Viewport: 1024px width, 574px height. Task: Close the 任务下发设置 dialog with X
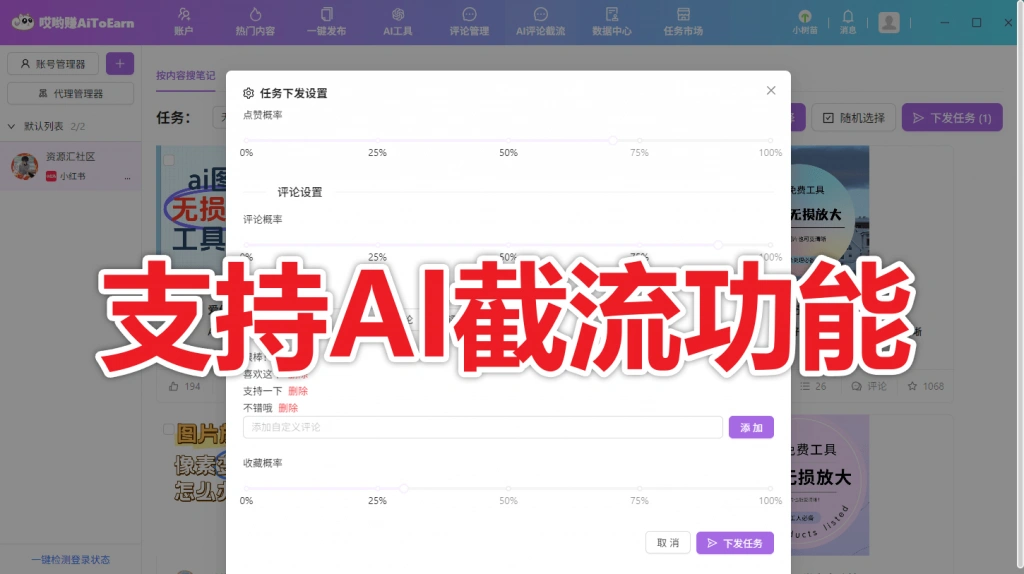coord(771,90)
